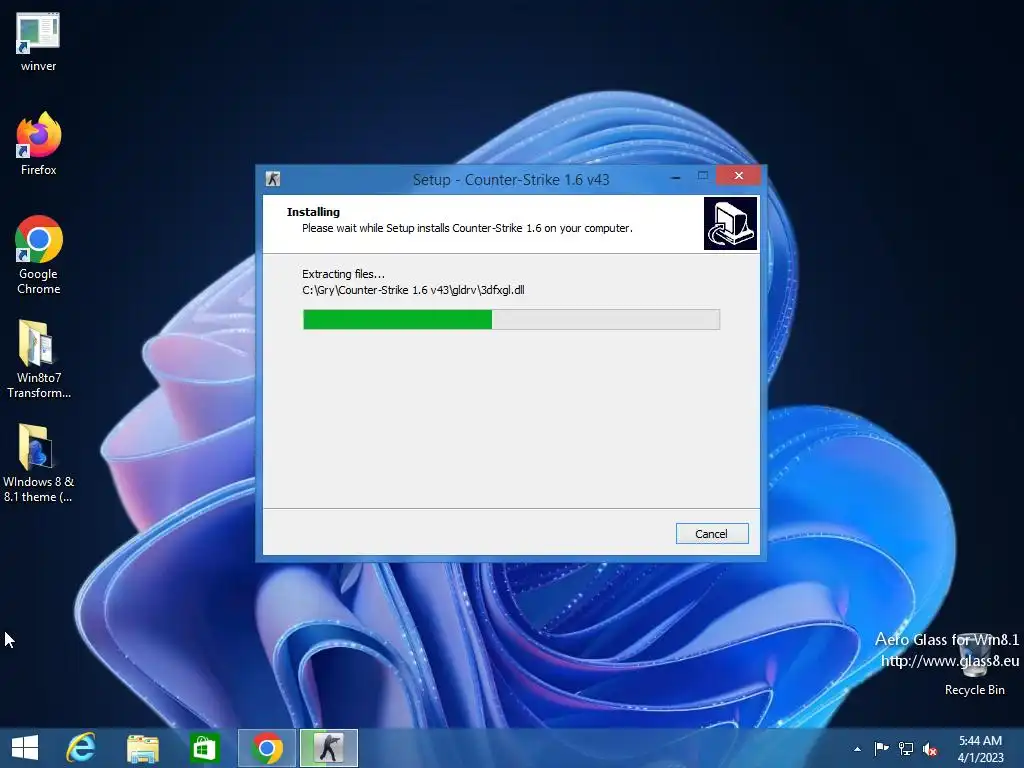Click the 3dfxgl.dll file path text
The image size is (1024, 768).
[413, 290]
